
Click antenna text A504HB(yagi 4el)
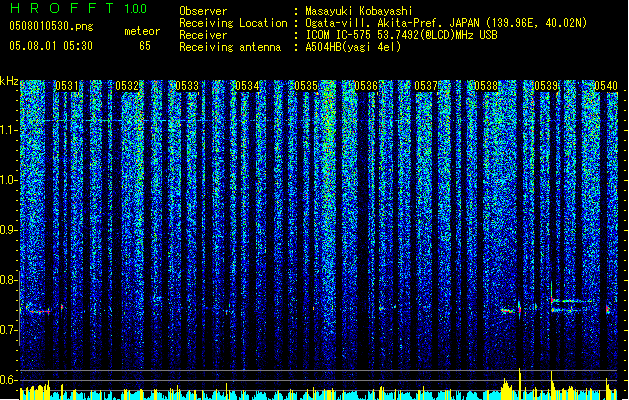tap(353, 47)
